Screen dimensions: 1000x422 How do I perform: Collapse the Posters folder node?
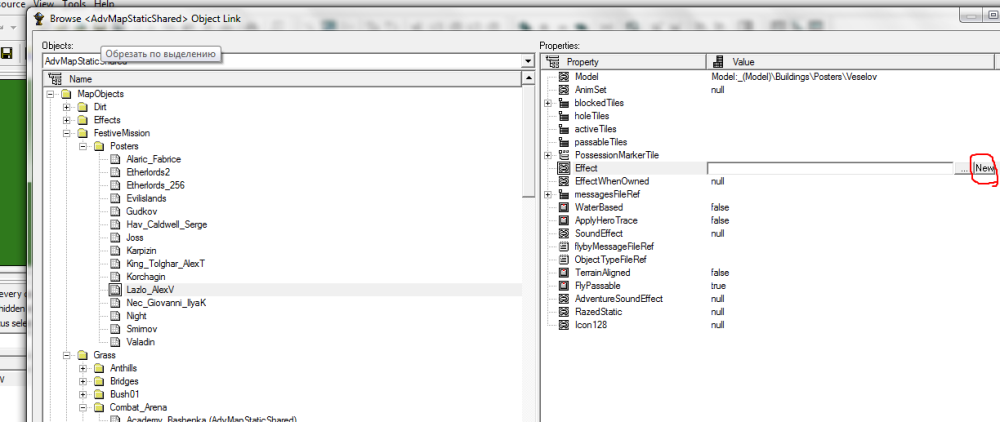[82, 146]
